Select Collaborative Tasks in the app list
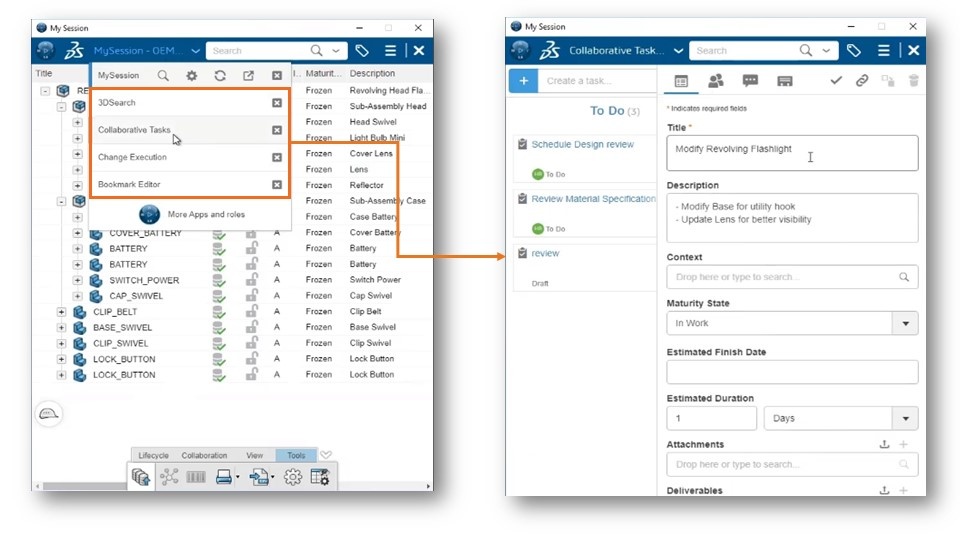The height and width of the screenshot is (540, 960). click(134, 130)
